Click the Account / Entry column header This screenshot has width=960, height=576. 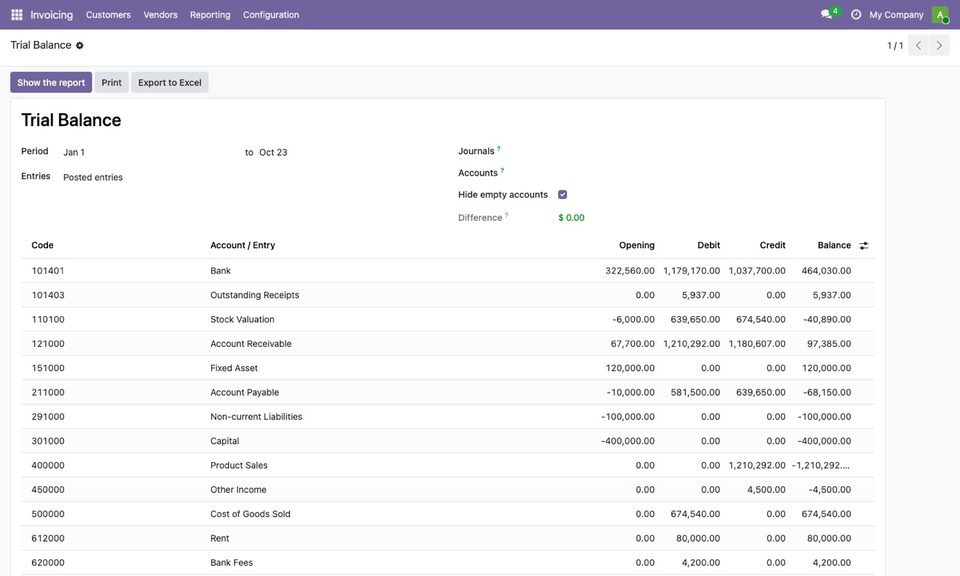(242, 245)
